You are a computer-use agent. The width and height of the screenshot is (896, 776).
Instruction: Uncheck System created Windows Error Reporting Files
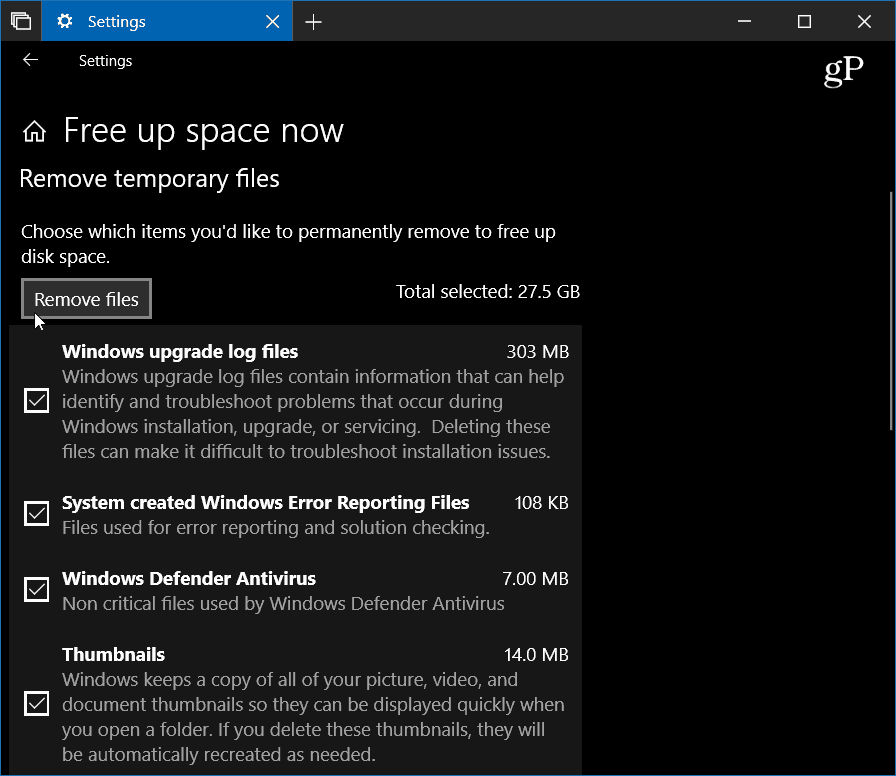click(37, 513)
